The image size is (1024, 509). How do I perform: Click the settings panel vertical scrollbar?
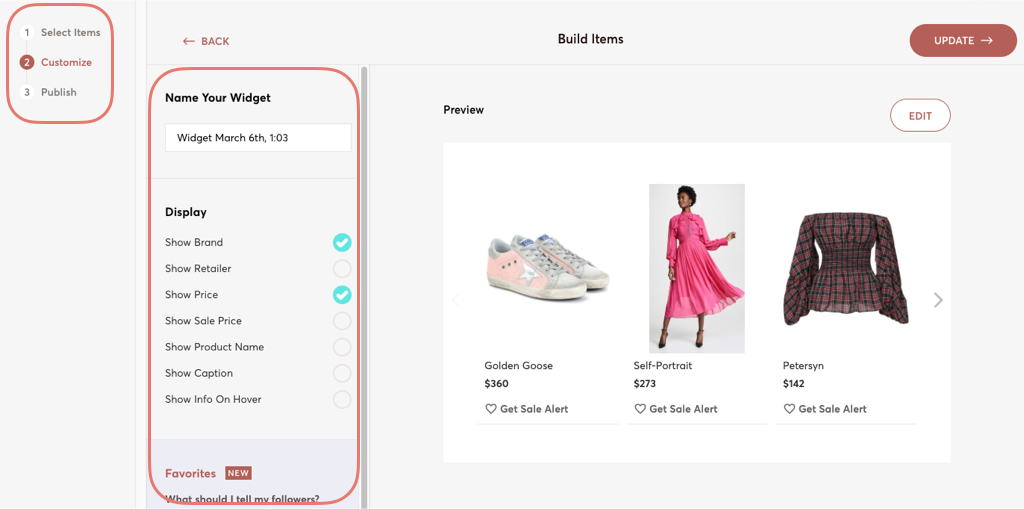364,280
